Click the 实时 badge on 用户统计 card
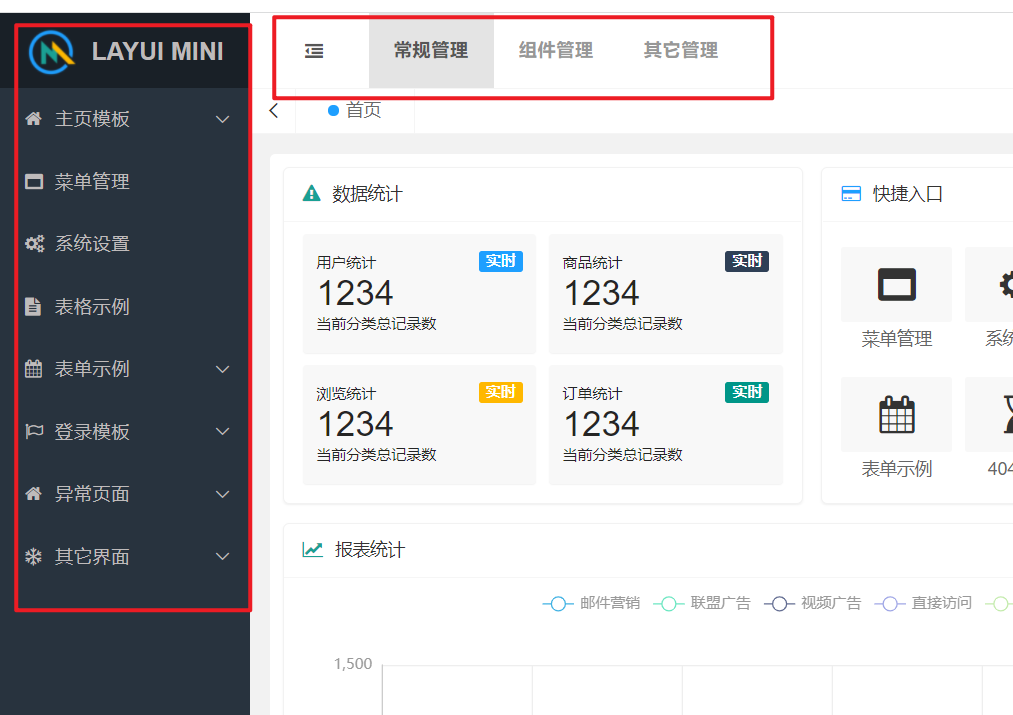This screenshot has width=1013, height=715. 500,260
